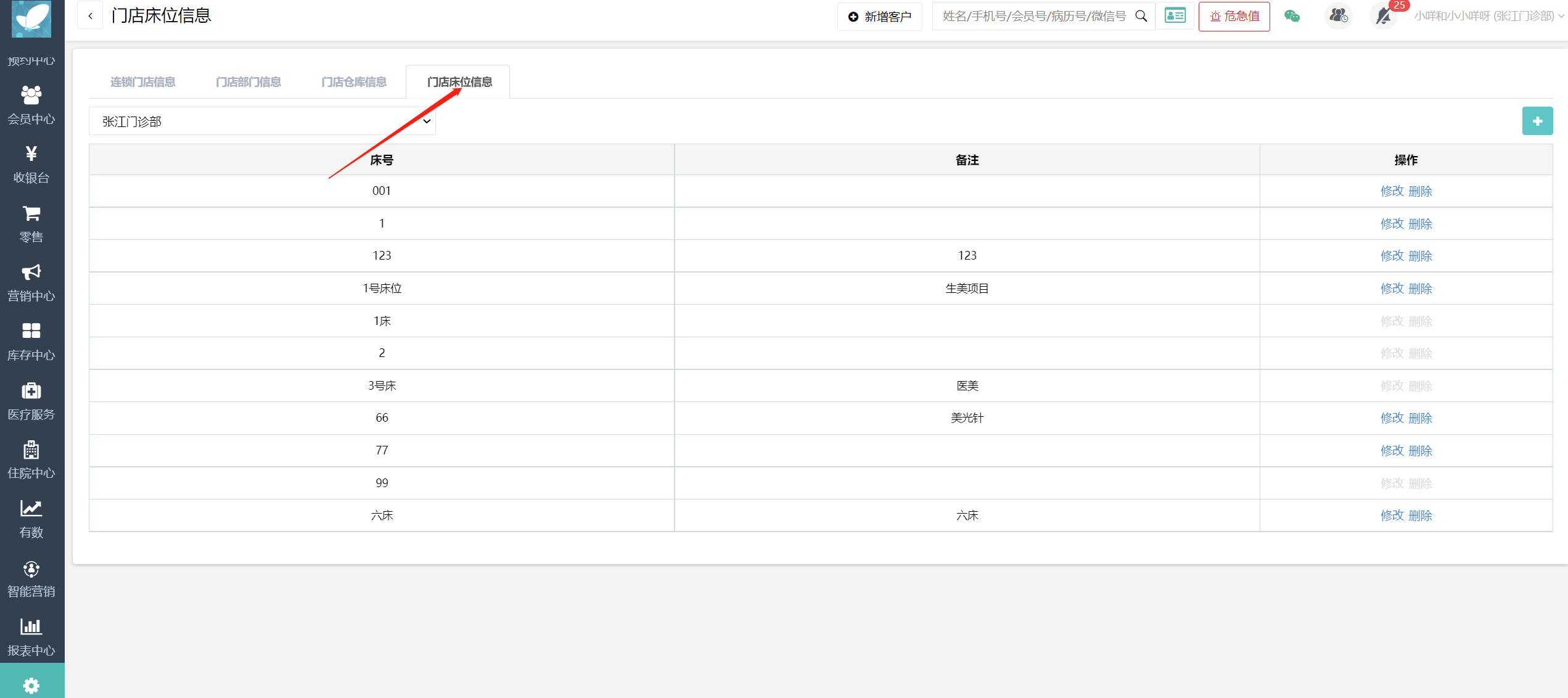Click the 备注 column header

pos(967,160)
